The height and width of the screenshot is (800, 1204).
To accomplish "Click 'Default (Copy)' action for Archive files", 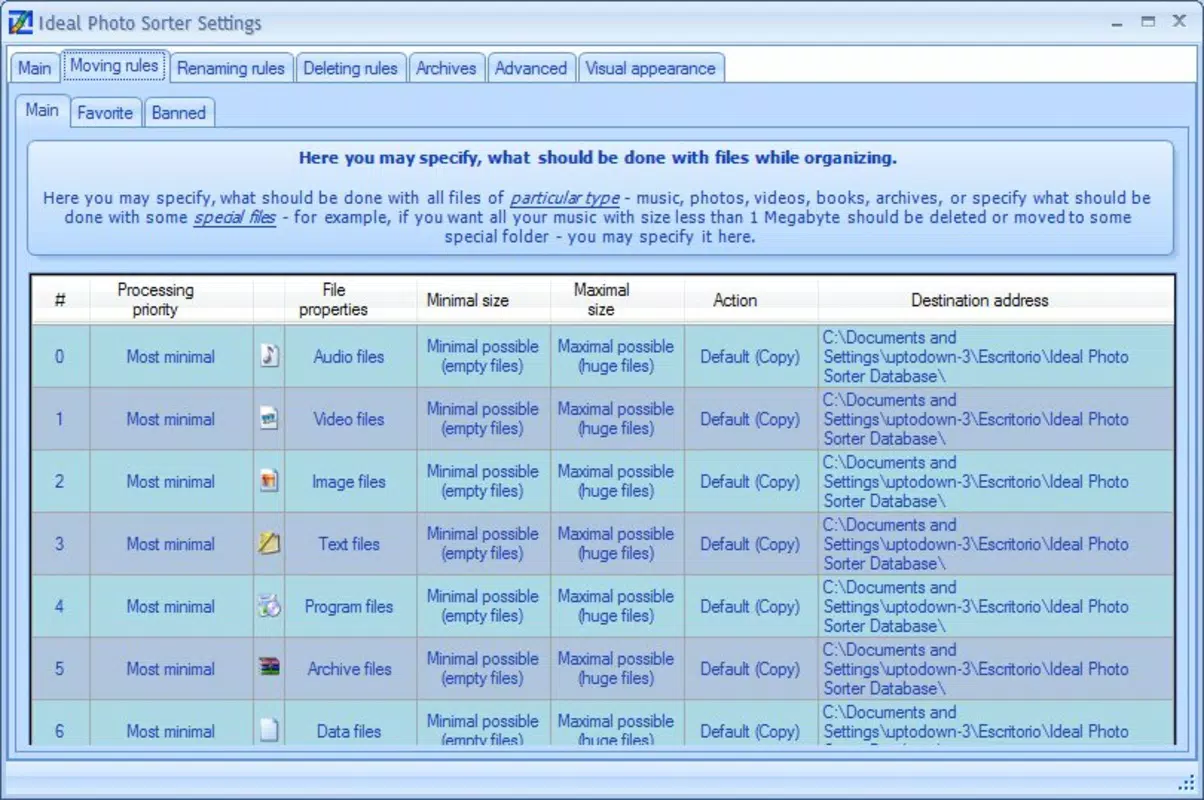I will point(751,669).
